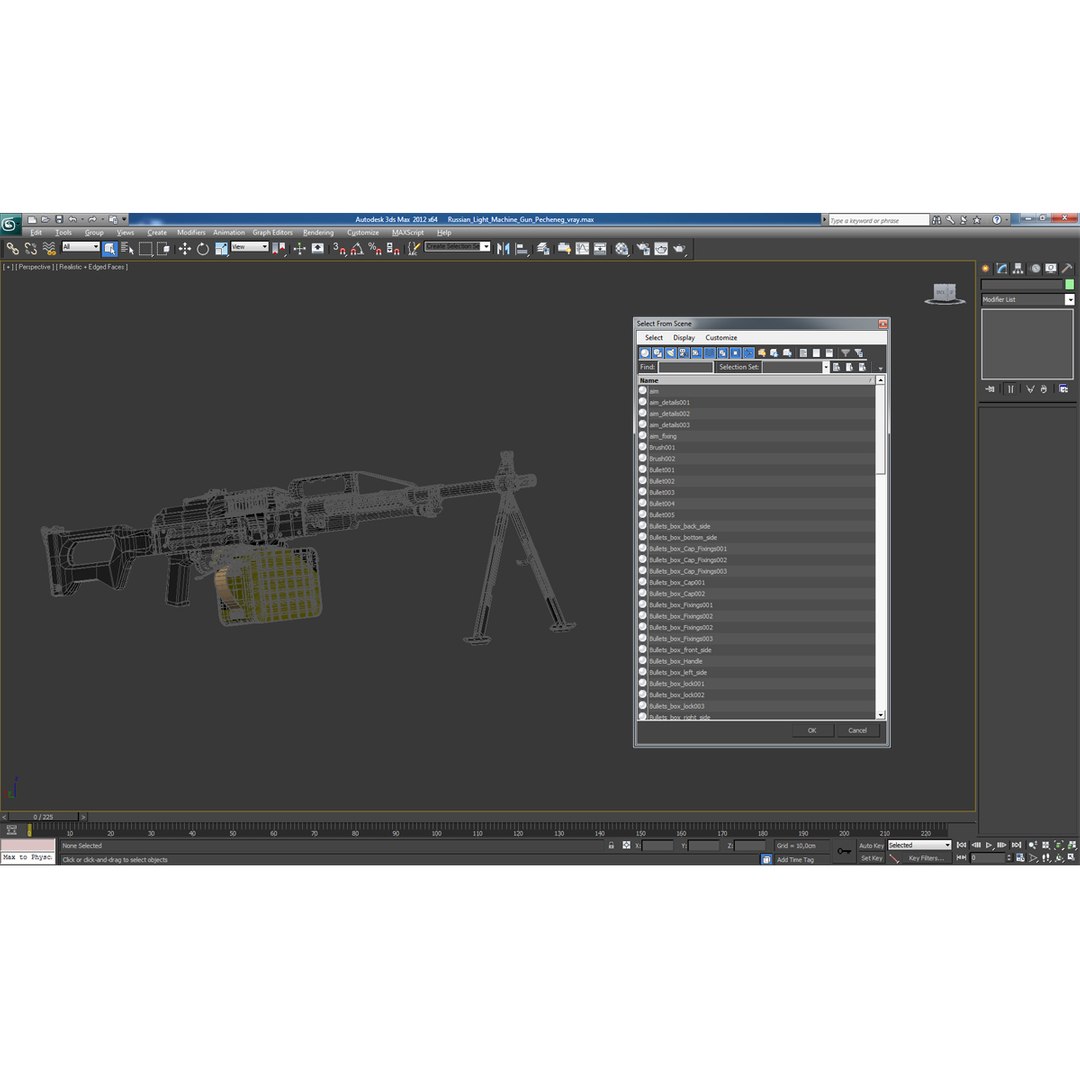Open the Modifiers menu
This screenshot has width=1080, height=1080.
(x=191, y=233)
